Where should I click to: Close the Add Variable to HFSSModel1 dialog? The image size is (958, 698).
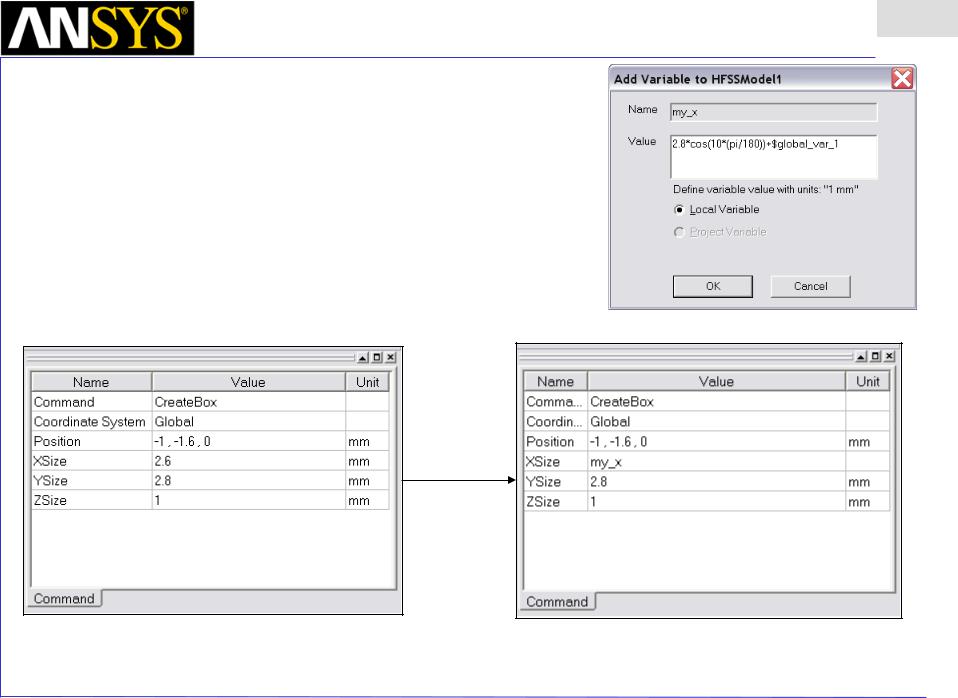tap(902, 78)
